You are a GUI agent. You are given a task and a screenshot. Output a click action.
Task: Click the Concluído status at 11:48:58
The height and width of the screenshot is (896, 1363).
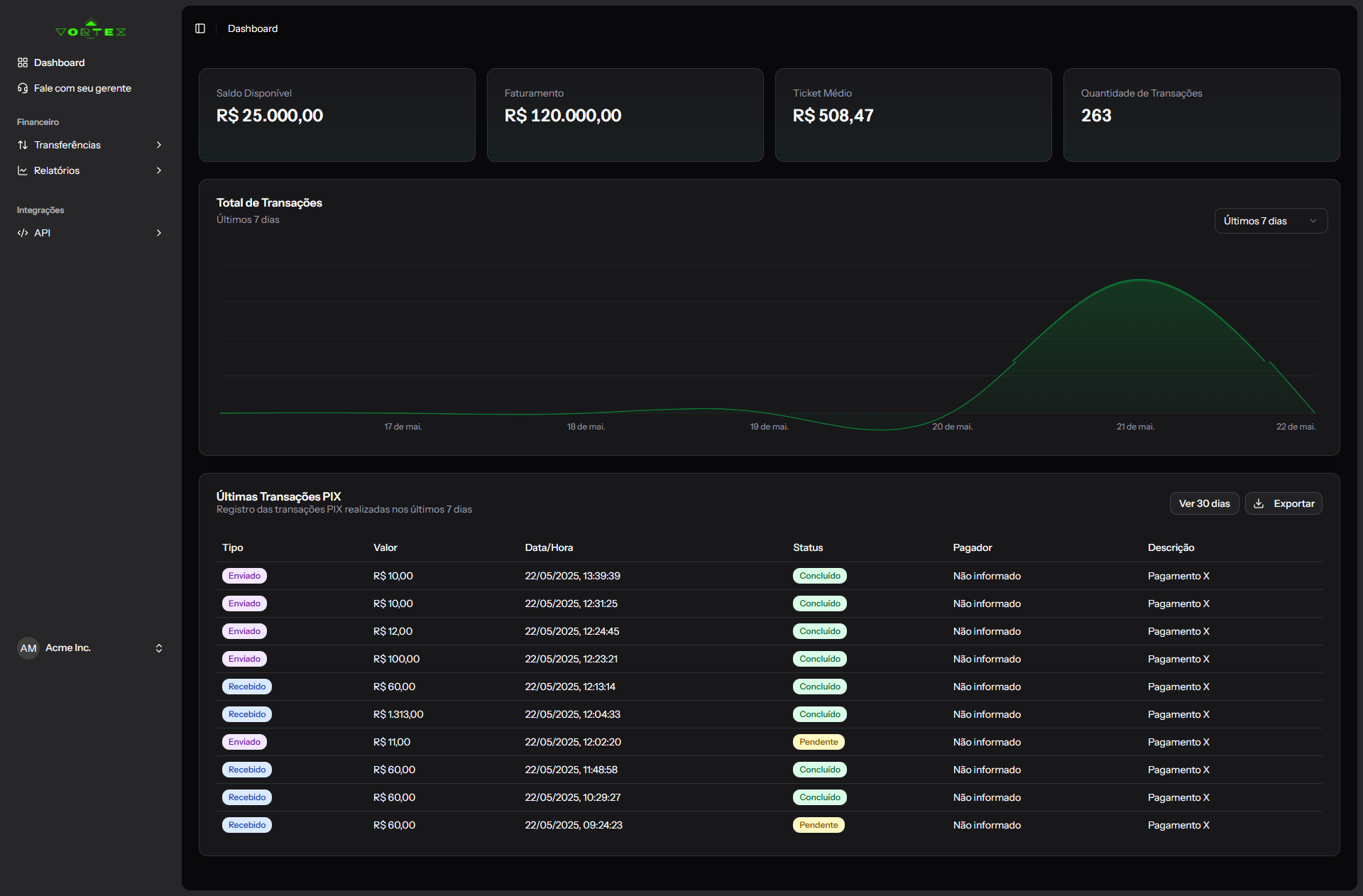[x=820, y=770]
